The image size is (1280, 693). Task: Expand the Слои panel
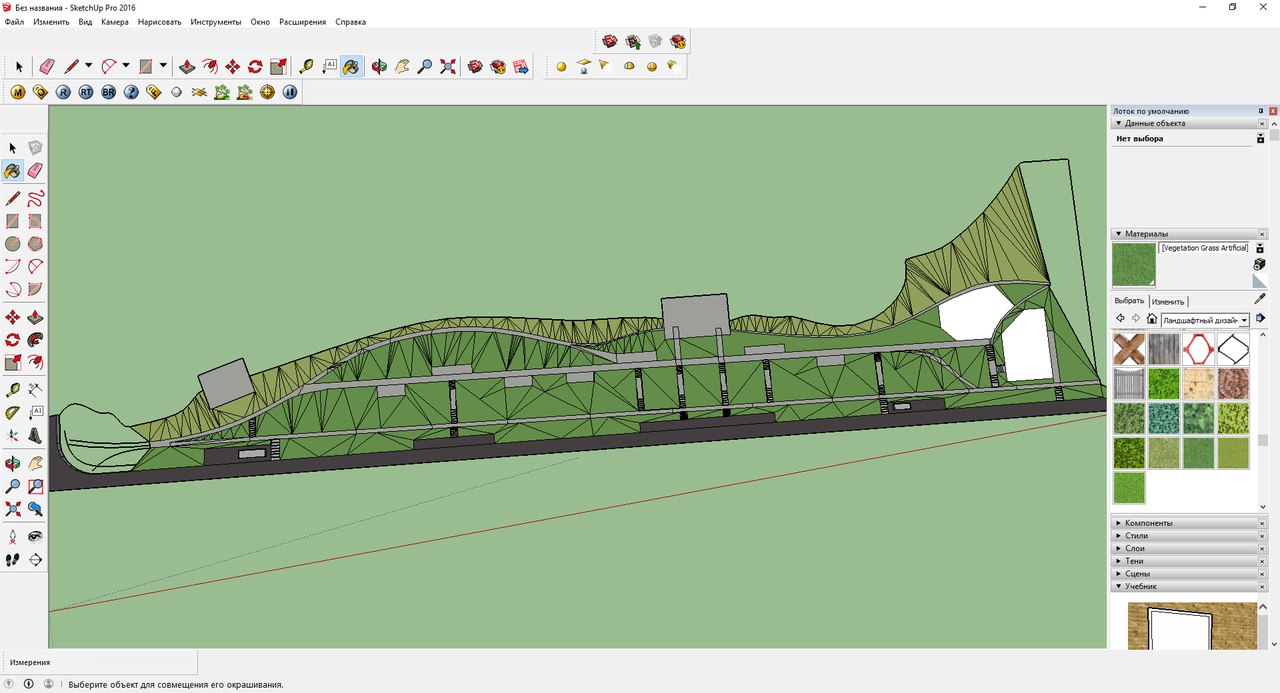click(1134, 548)
